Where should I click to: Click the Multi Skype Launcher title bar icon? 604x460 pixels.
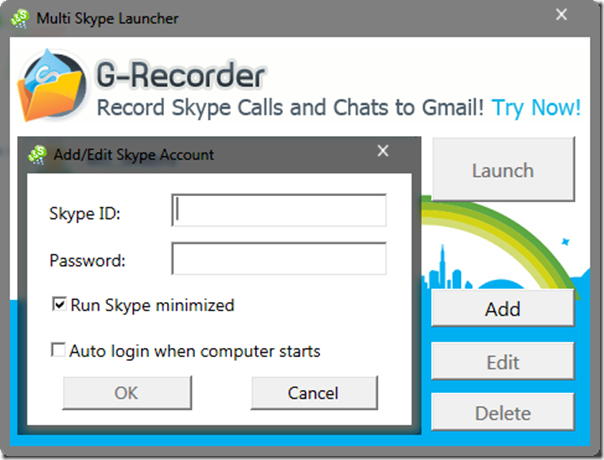pos(19,18)
